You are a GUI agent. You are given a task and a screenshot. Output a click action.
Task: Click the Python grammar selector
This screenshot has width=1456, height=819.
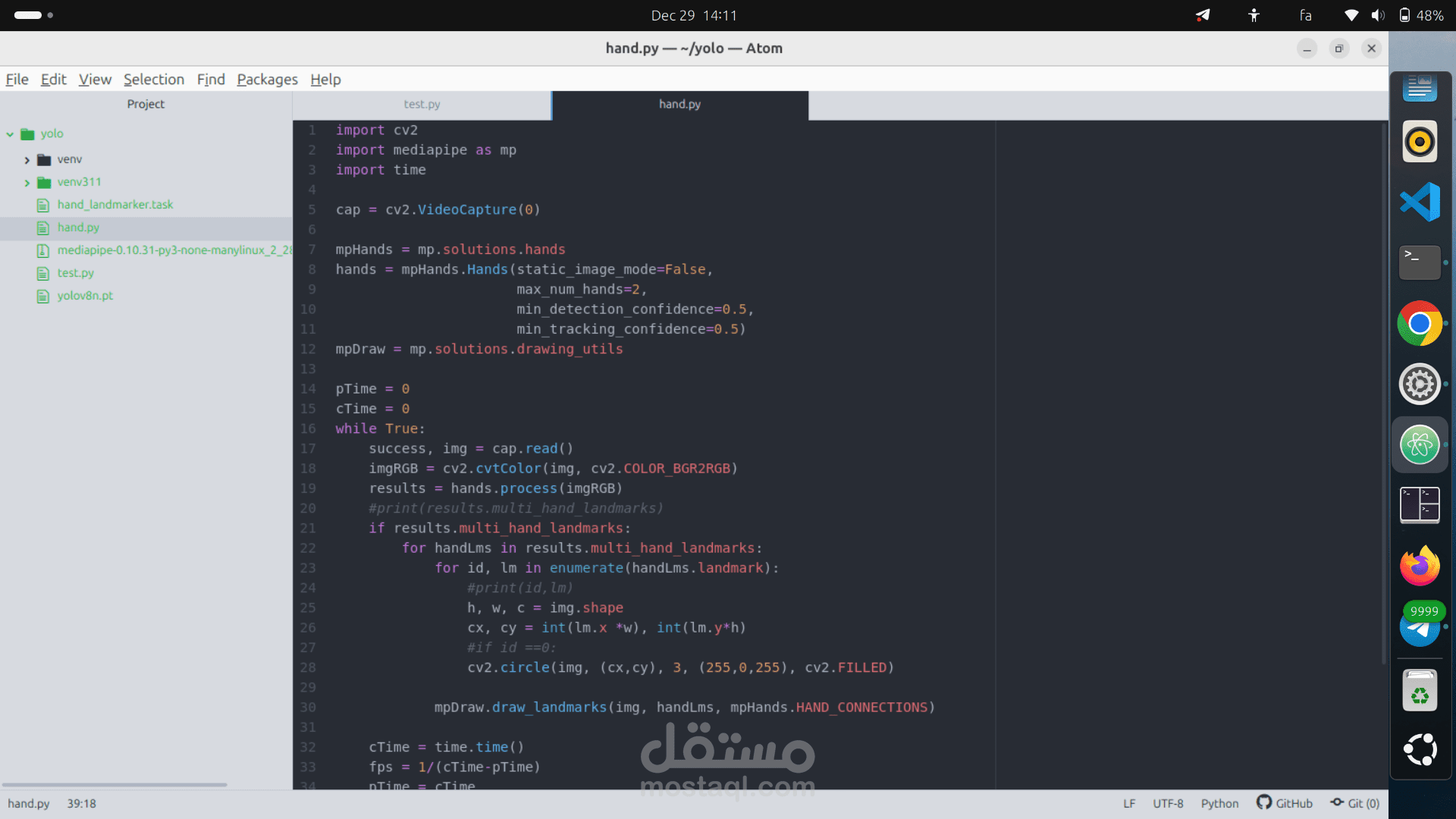1219,803
